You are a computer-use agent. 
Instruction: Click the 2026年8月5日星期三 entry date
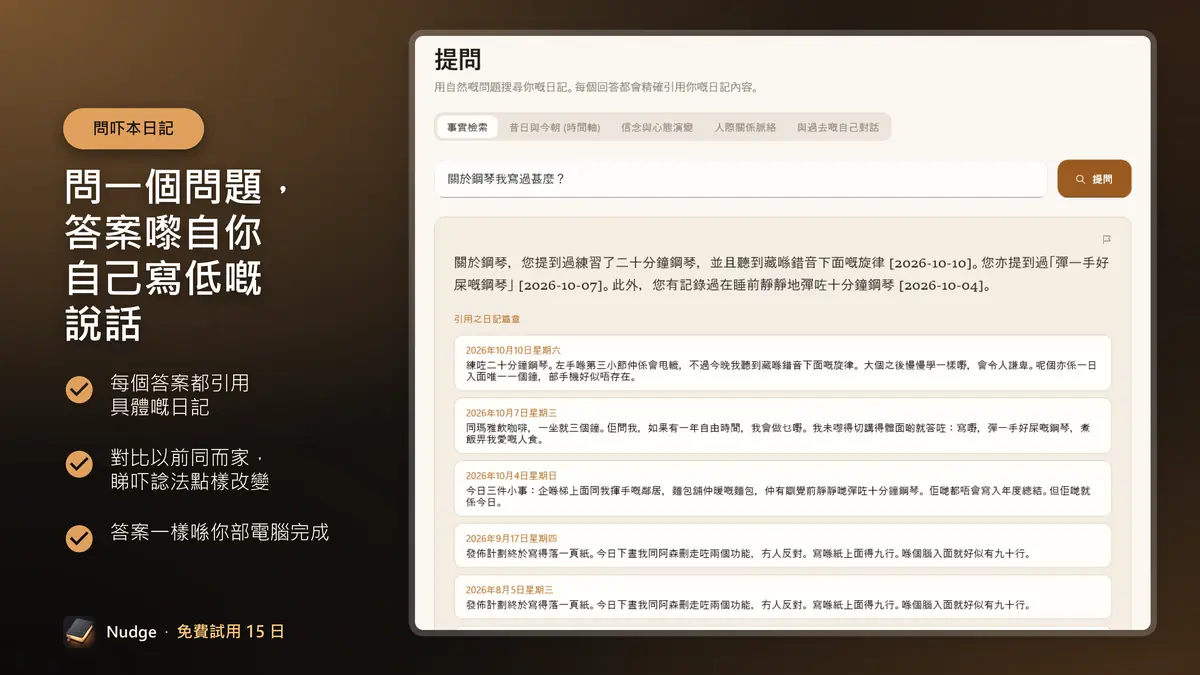(x=509, y=590)
